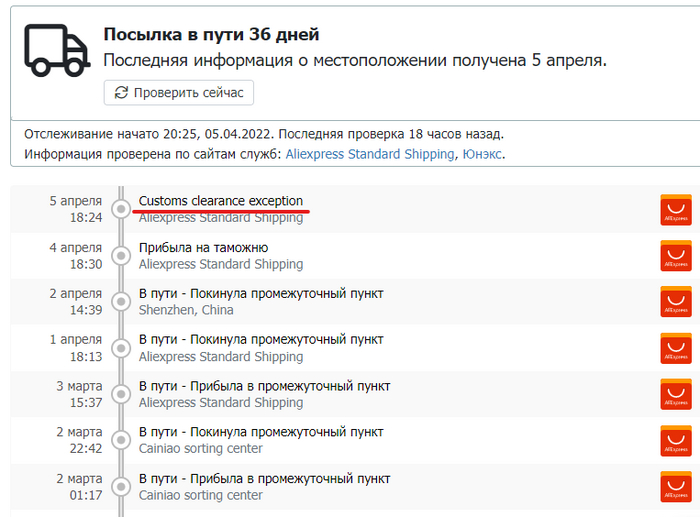Select timeline marker for 4 апреля 18:30
The image size is (700, 517).
pos(121,256)
